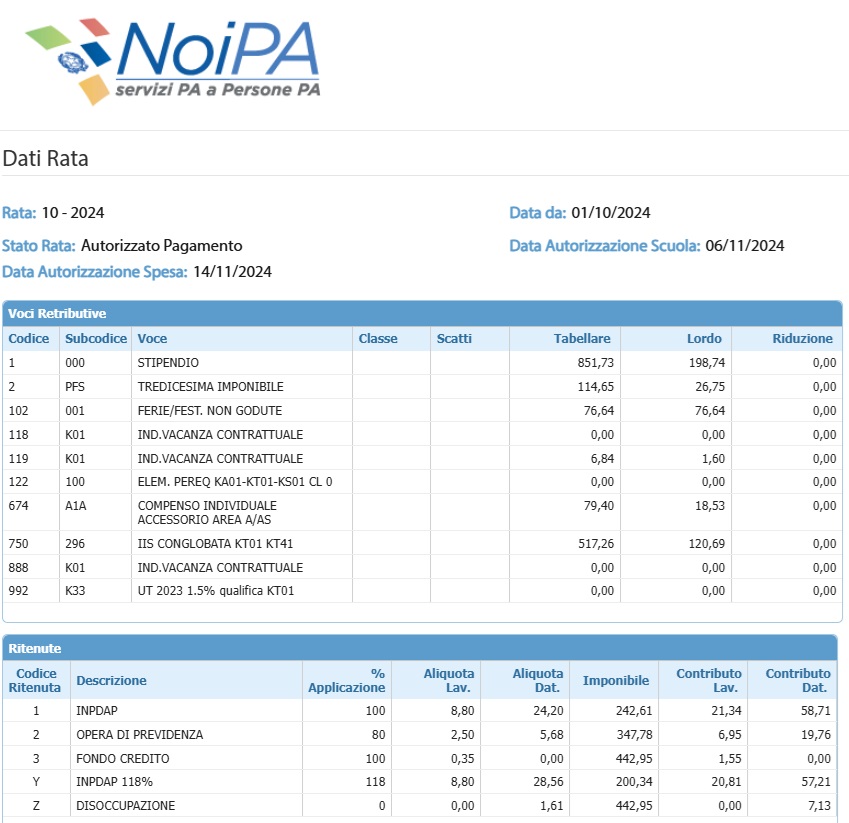Click IND.VACANZA CONTRATTUALE in row 119
849x823 pixels.
220,459
